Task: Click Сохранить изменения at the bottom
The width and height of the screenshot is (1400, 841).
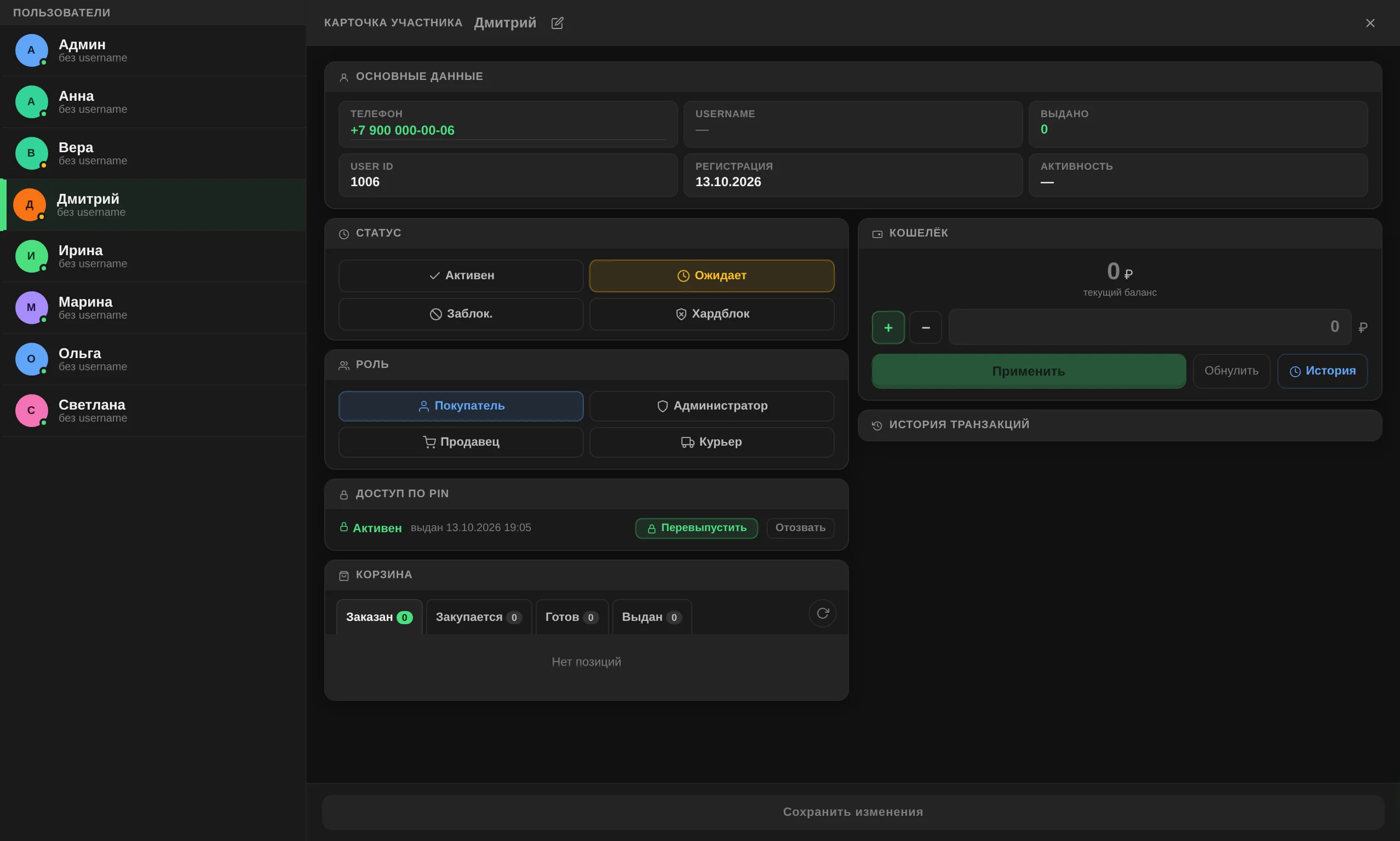Action: click(x=853, y=812)
